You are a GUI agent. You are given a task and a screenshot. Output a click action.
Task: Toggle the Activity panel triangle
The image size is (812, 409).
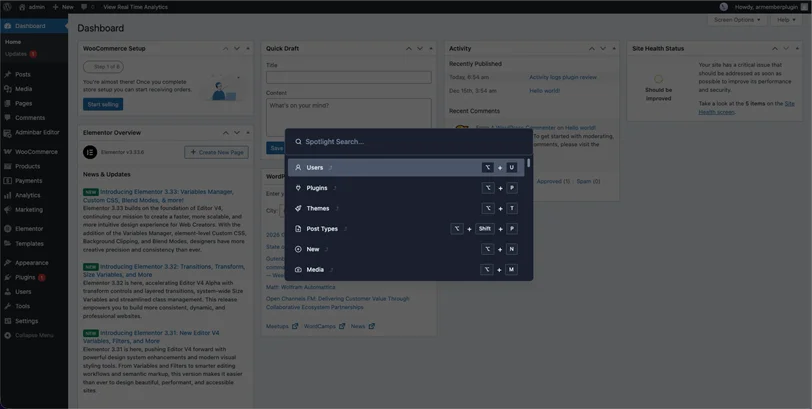[x=614, y=48]
